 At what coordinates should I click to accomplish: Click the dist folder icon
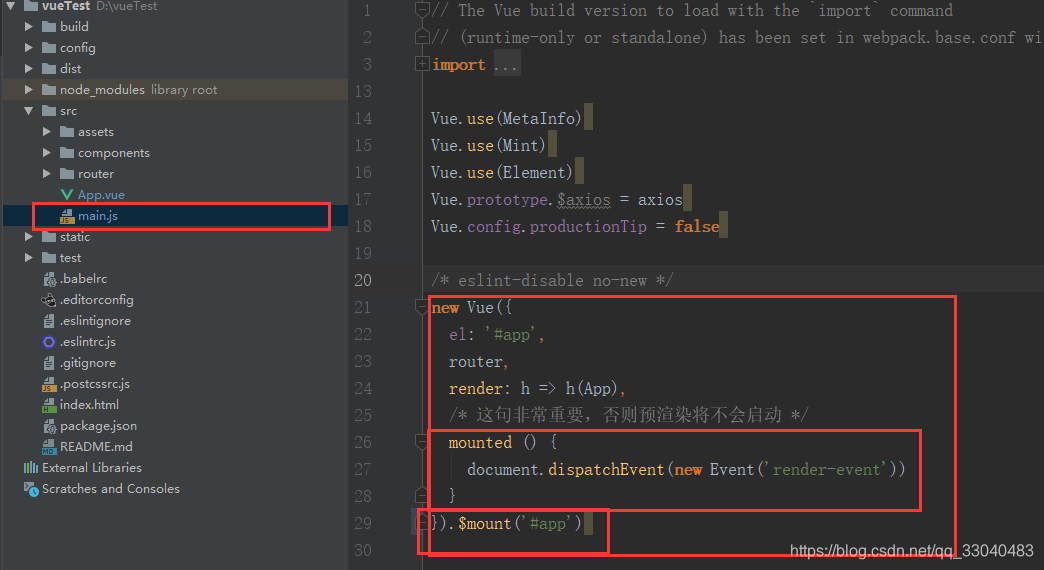click(x=49, y=69)
